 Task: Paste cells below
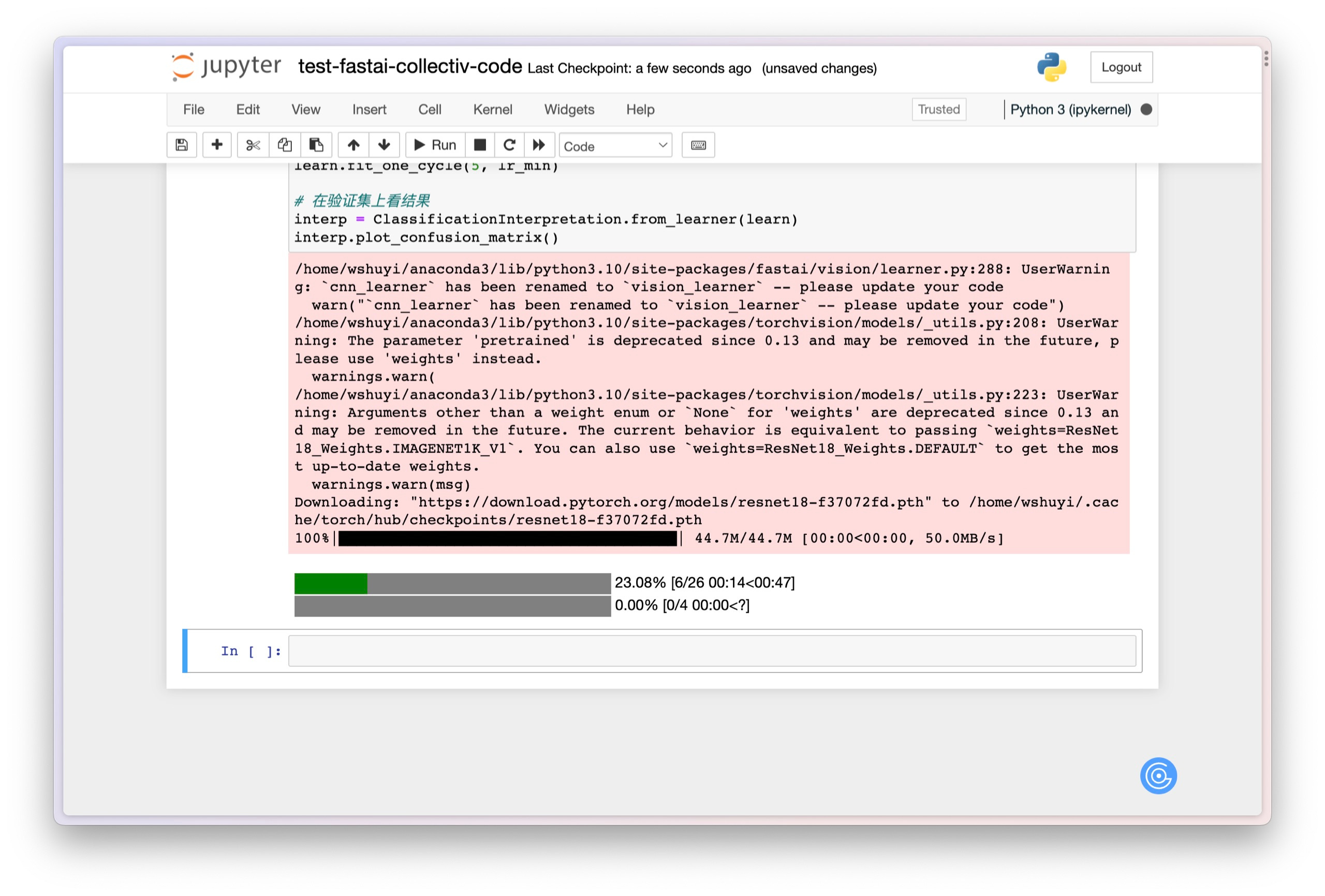(x=316, y=145)
